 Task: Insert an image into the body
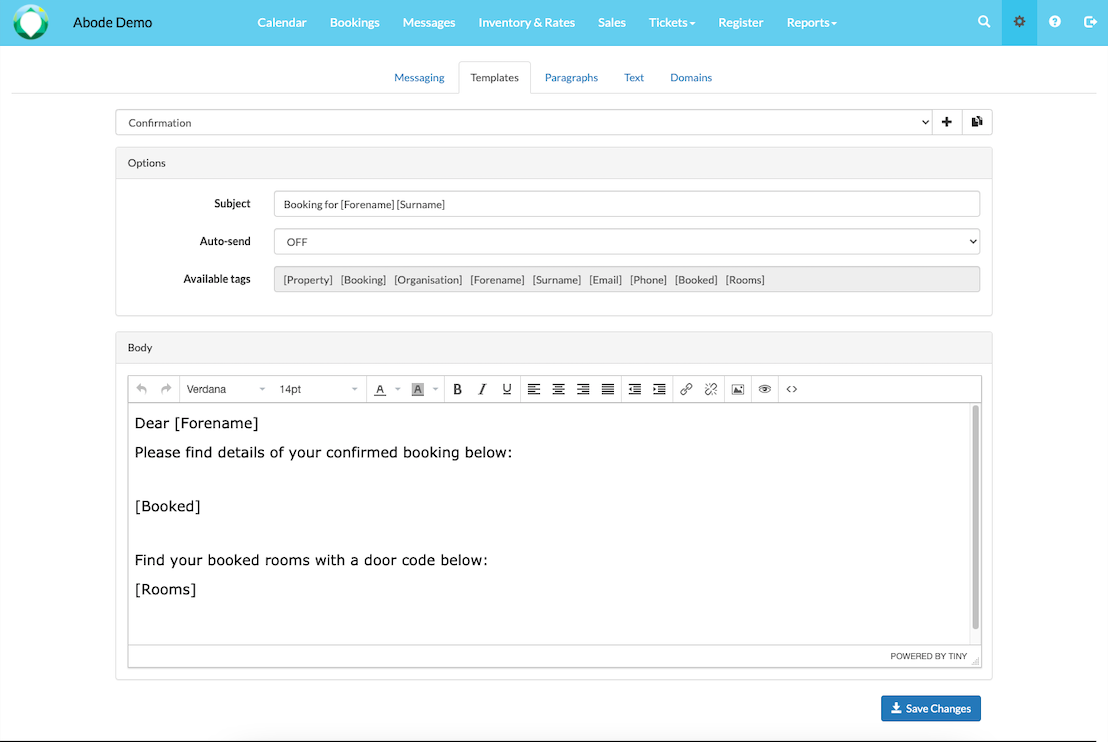(738, 389)
